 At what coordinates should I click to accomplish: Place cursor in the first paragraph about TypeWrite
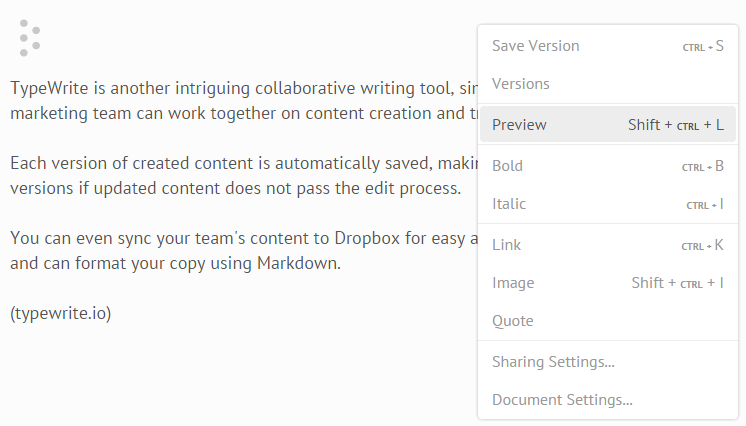click(x=244, y=100)
